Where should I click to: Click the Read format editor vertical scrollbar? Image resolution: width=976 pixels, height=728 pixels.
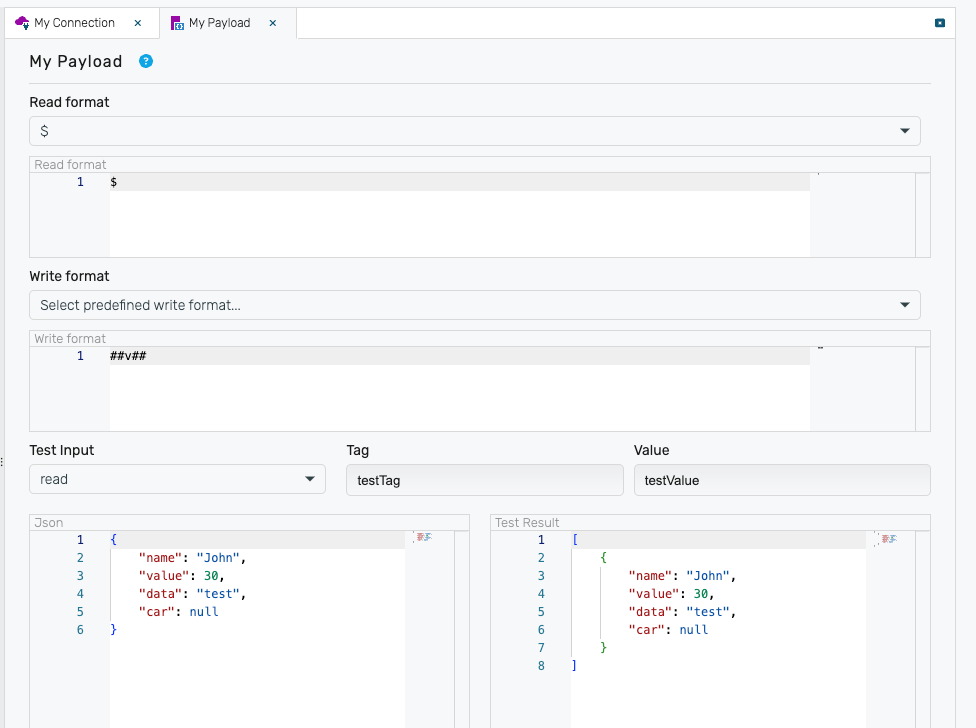point(922,215)
